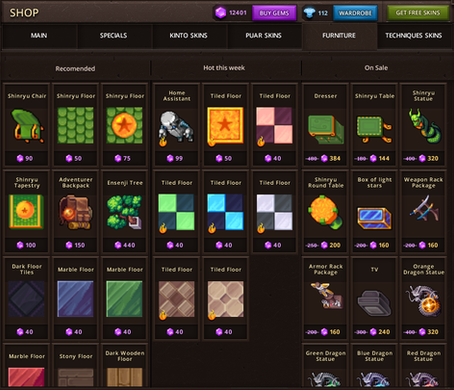Viewport: 454px width, 390px height.
Task: Select the pink and purple Tiled Floor
Action: point(274,126)
